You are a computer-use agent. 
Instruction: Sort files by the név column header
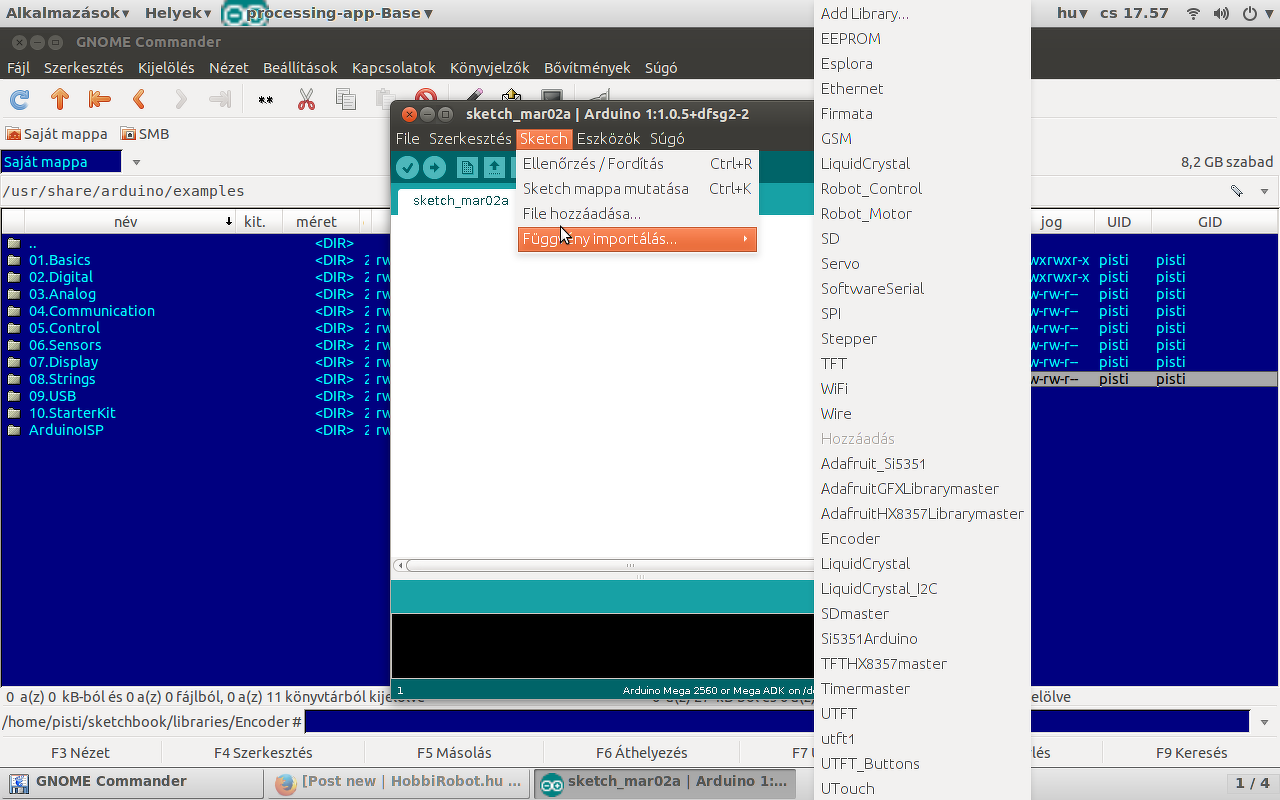126,222
